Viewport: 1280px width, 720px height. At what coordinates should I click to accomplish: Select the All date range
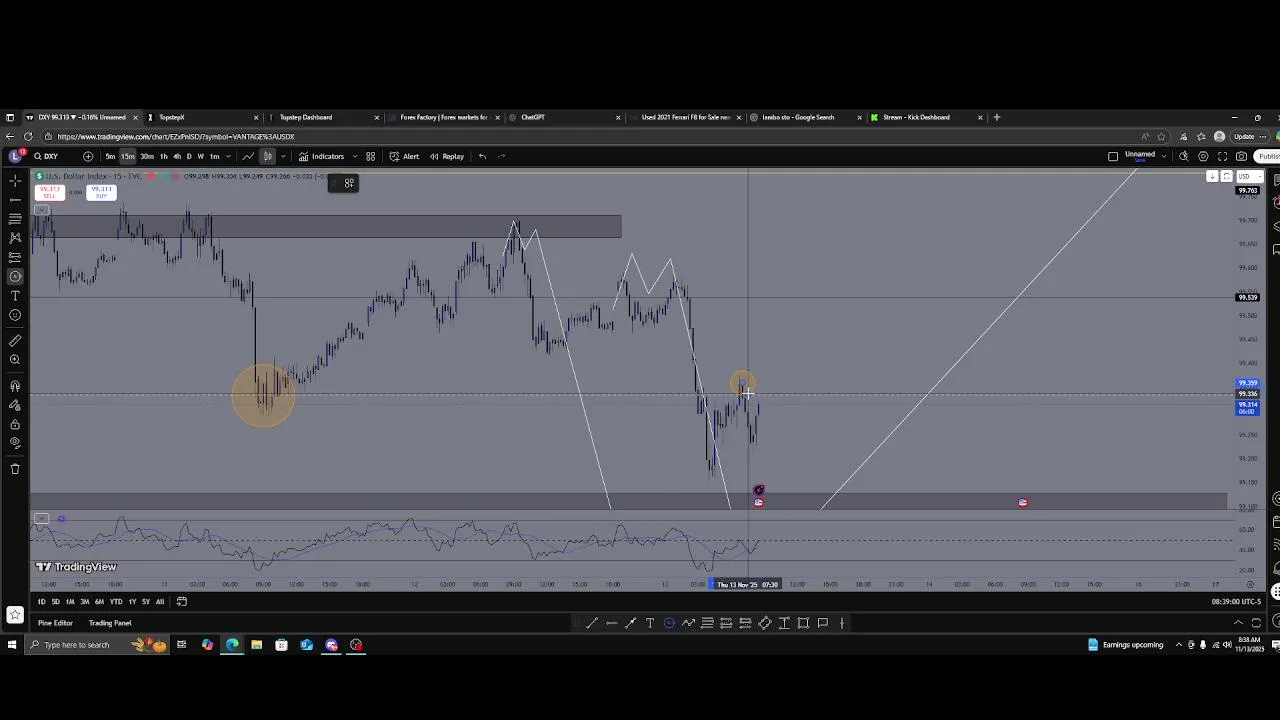click(160, 601)
